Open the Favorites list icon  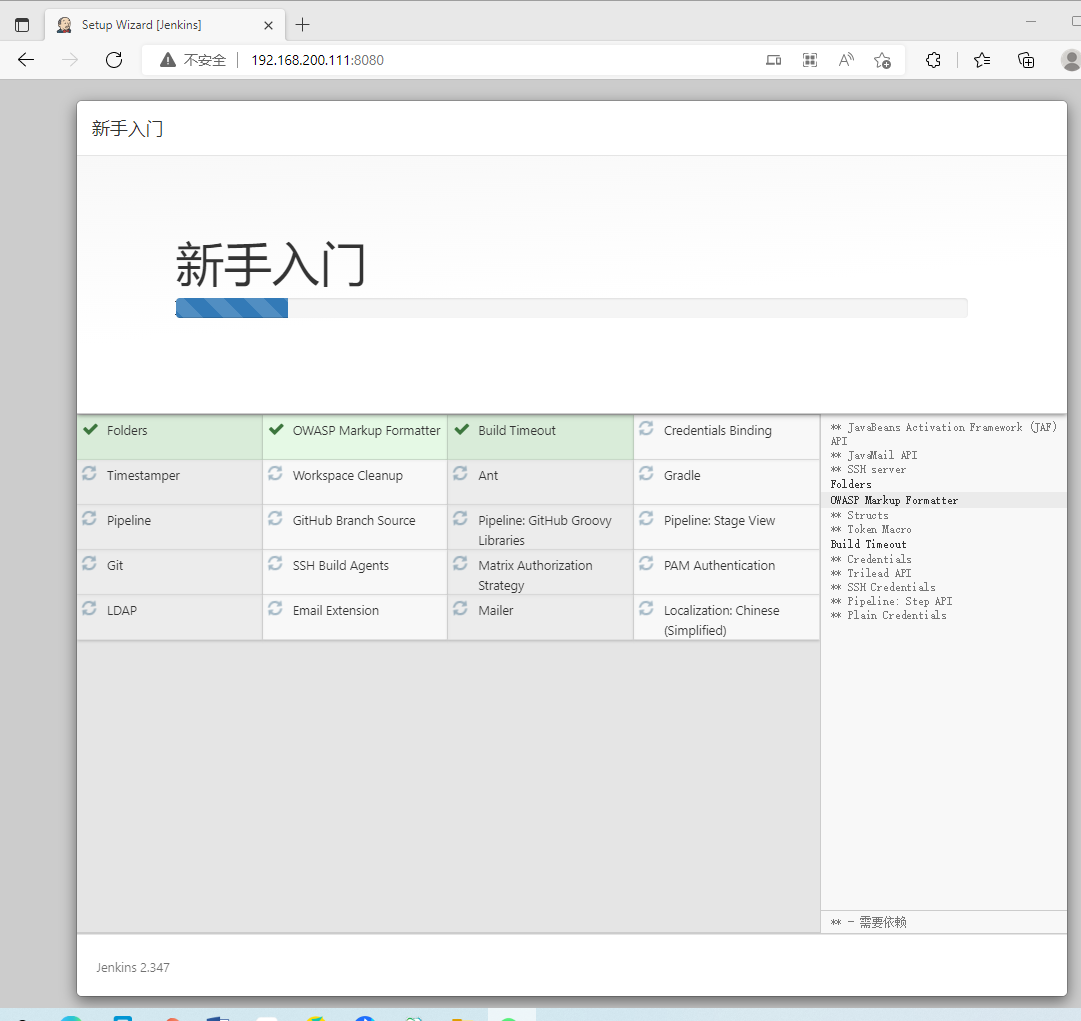[x=982, y=60]
